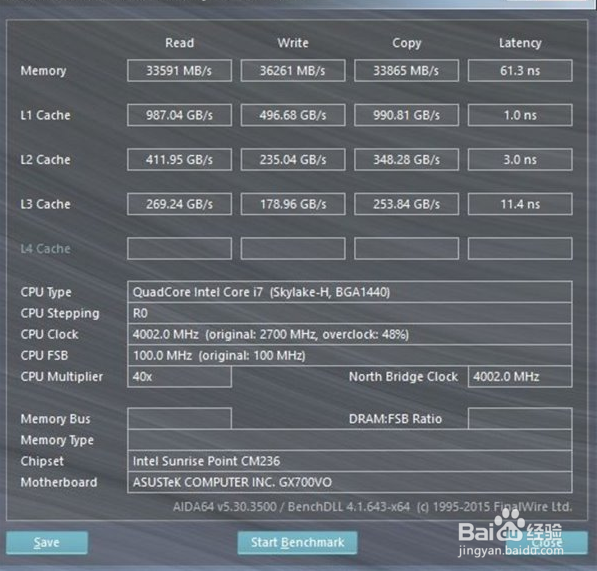This screenshot has height=571, width=597.
Task: Click the empty L4 Cache Copy field
Action: pos(406,249)
